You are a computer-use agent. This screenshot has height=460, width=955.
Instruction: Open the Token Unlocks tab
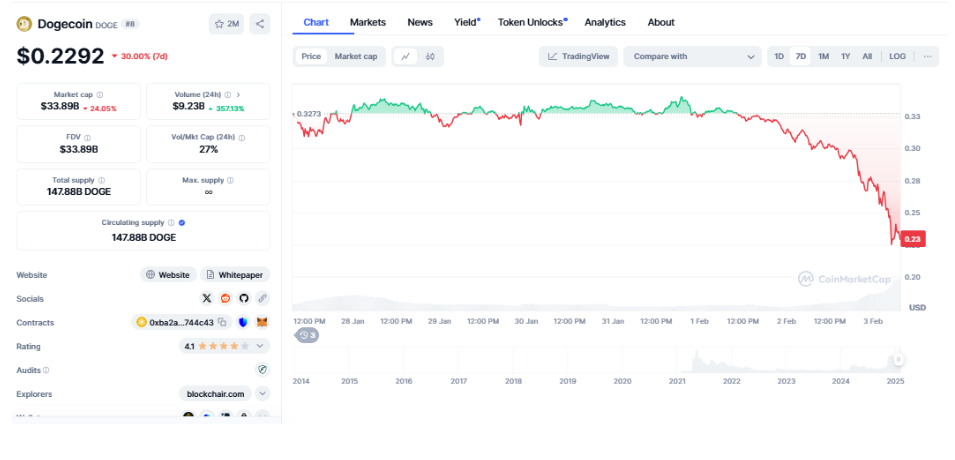[532, 23]
